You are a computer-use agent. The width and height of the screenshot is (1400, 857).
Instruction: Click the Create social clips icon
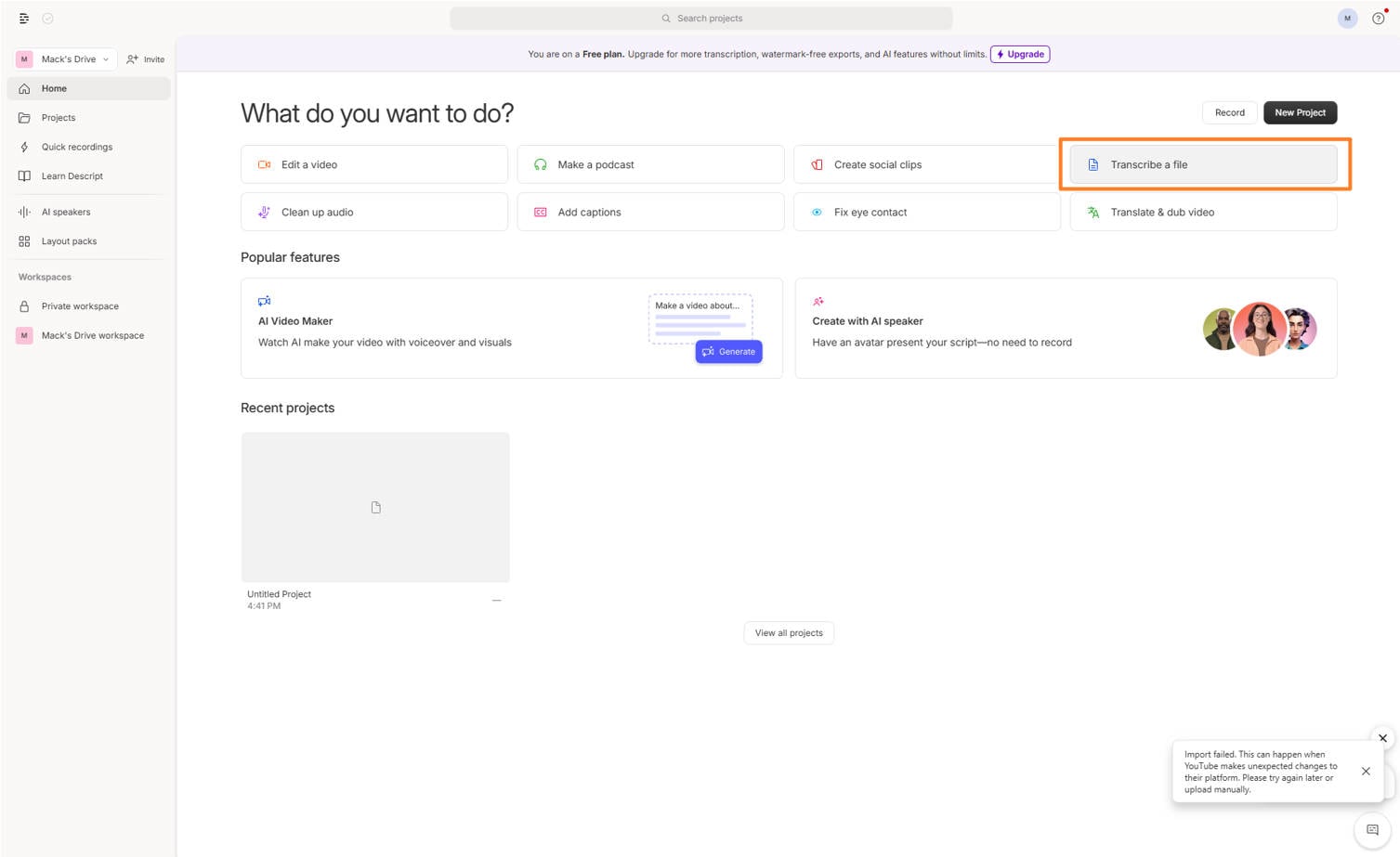(817, 164)
